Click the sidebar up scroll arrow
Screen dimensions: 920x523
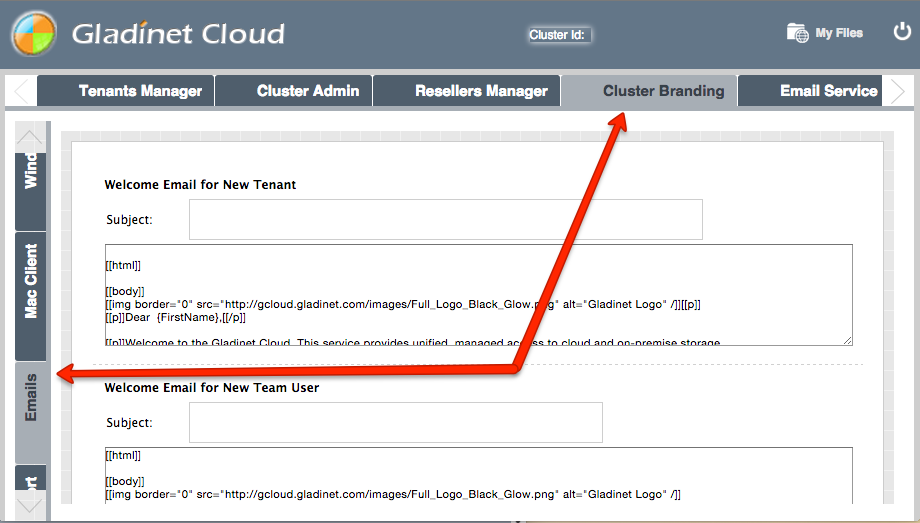click(30, 137)
